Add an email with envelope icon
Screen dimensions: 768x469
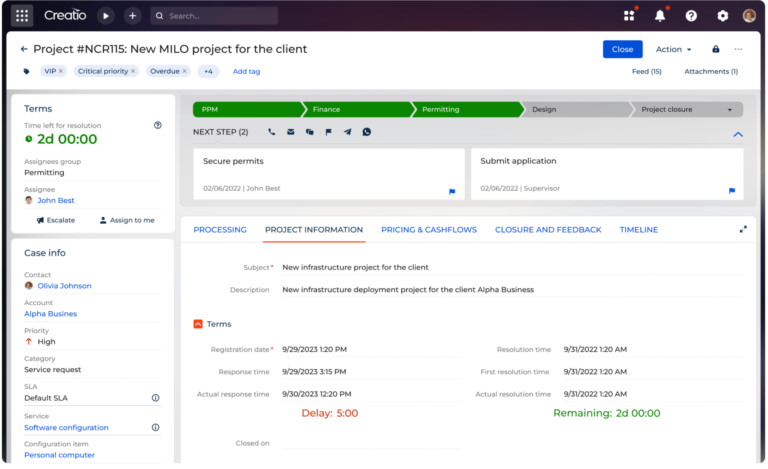290,132
